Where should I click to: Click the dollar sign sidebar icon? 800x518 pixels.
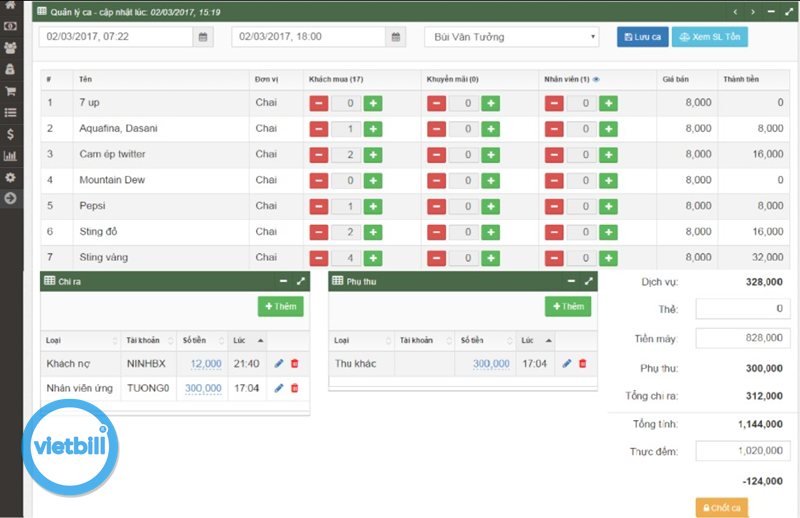(10, 134)
